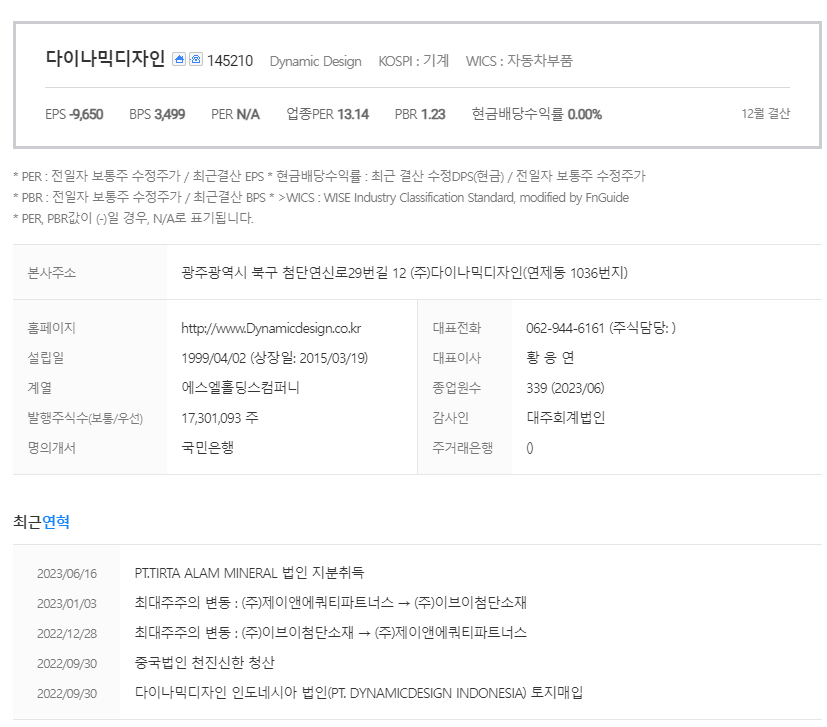Click the company name 다이나믹디자인 heading

(105, 59)
